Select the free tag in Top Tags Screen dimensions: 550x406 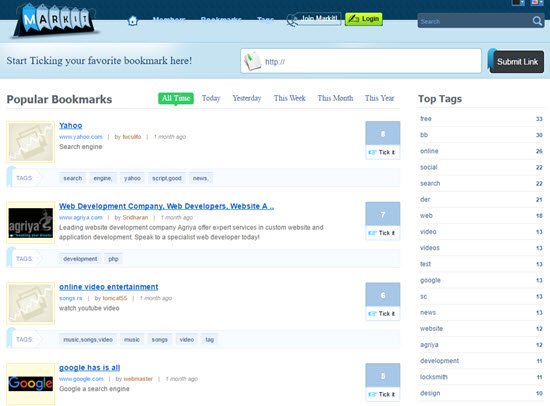(426, 119)
